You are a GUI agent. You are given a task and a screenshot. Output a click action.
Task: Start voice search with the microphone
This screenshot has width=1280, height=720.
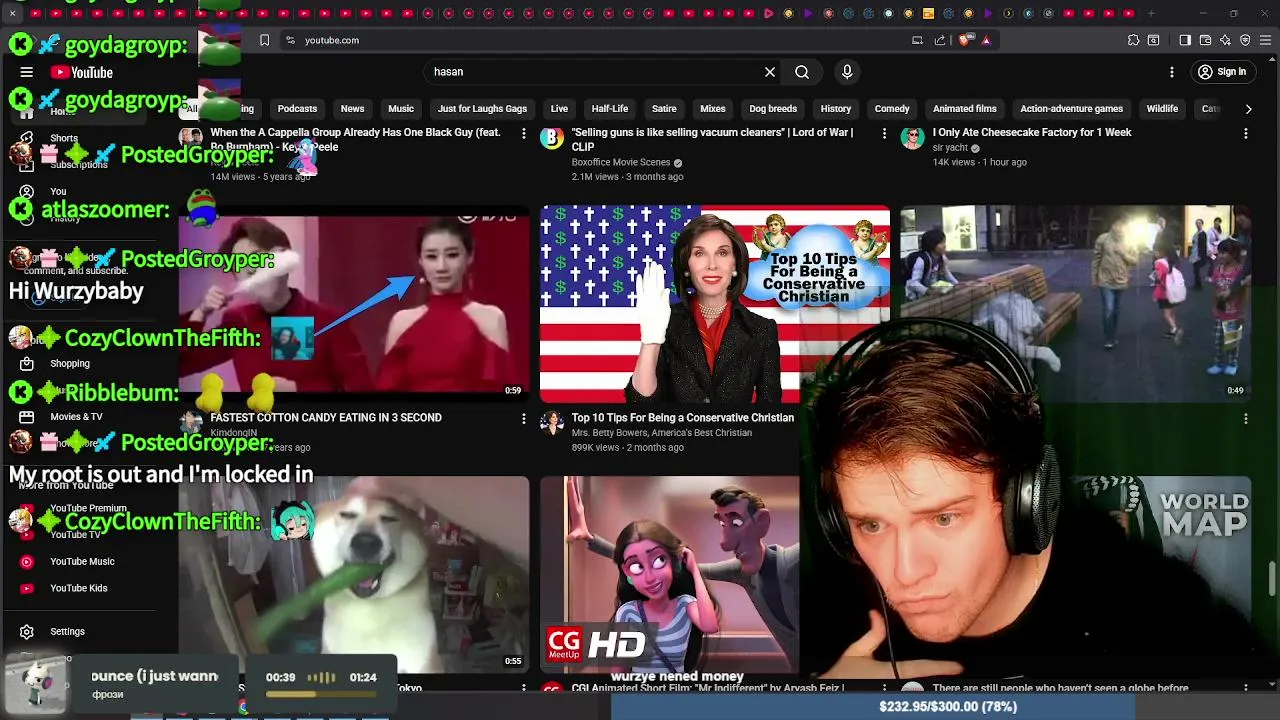(x=847, y=72)
